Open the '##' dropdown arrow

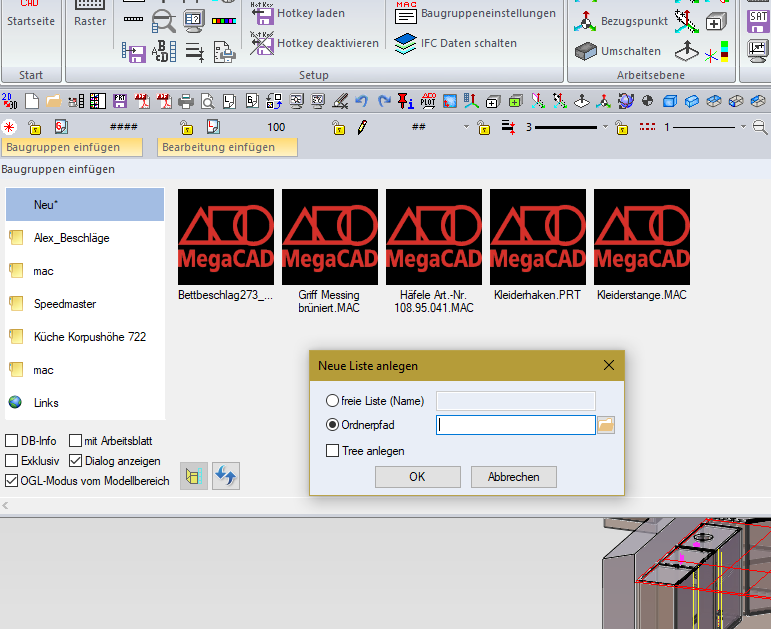click(x=466, y=127)
